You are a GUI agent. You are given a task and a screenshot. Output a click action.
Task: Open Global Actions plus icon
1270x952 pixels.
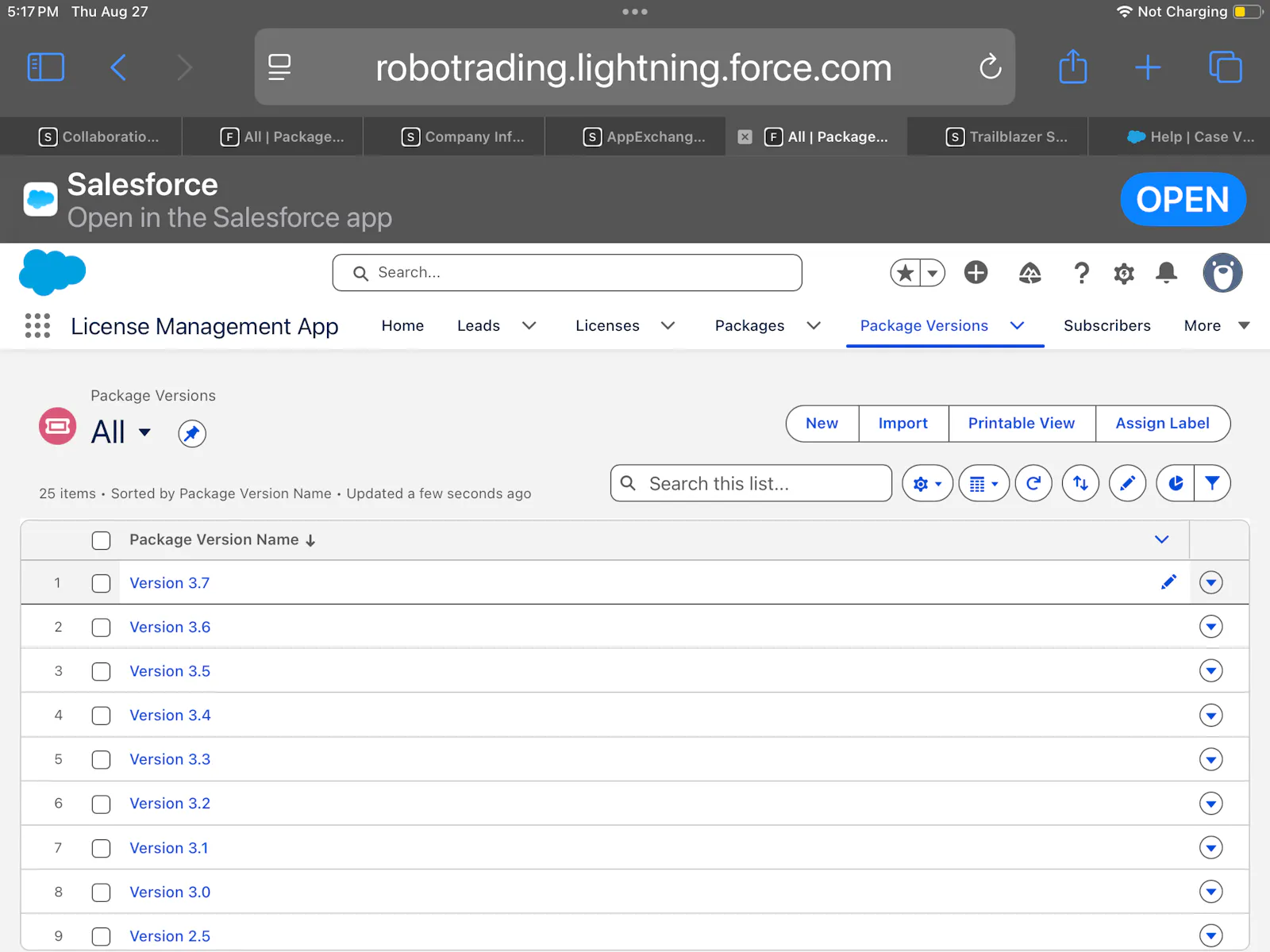(x=976, y=273)
